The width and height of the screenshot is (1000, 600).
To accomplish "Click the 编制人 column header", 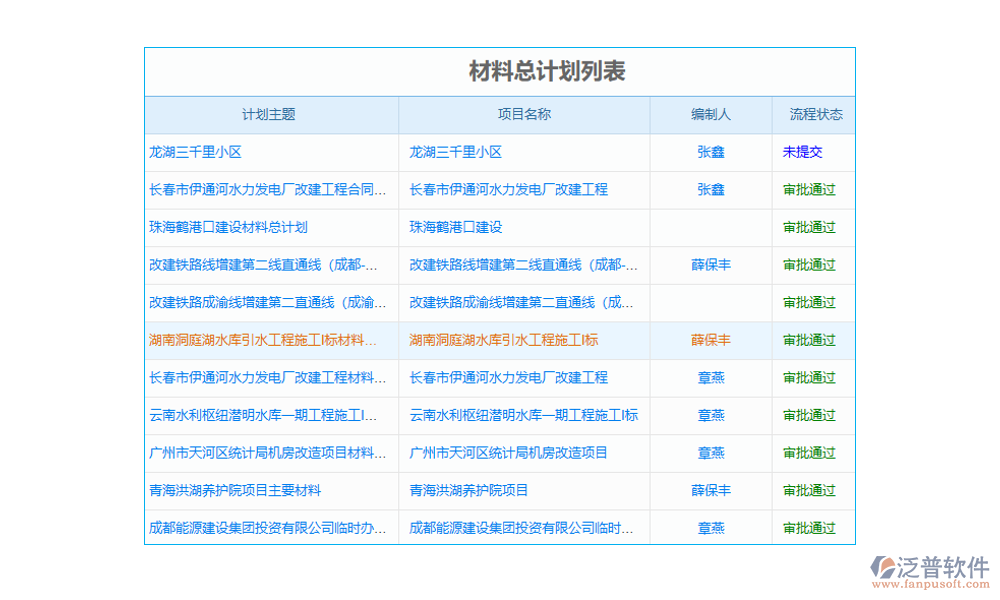I will (711, 114).
